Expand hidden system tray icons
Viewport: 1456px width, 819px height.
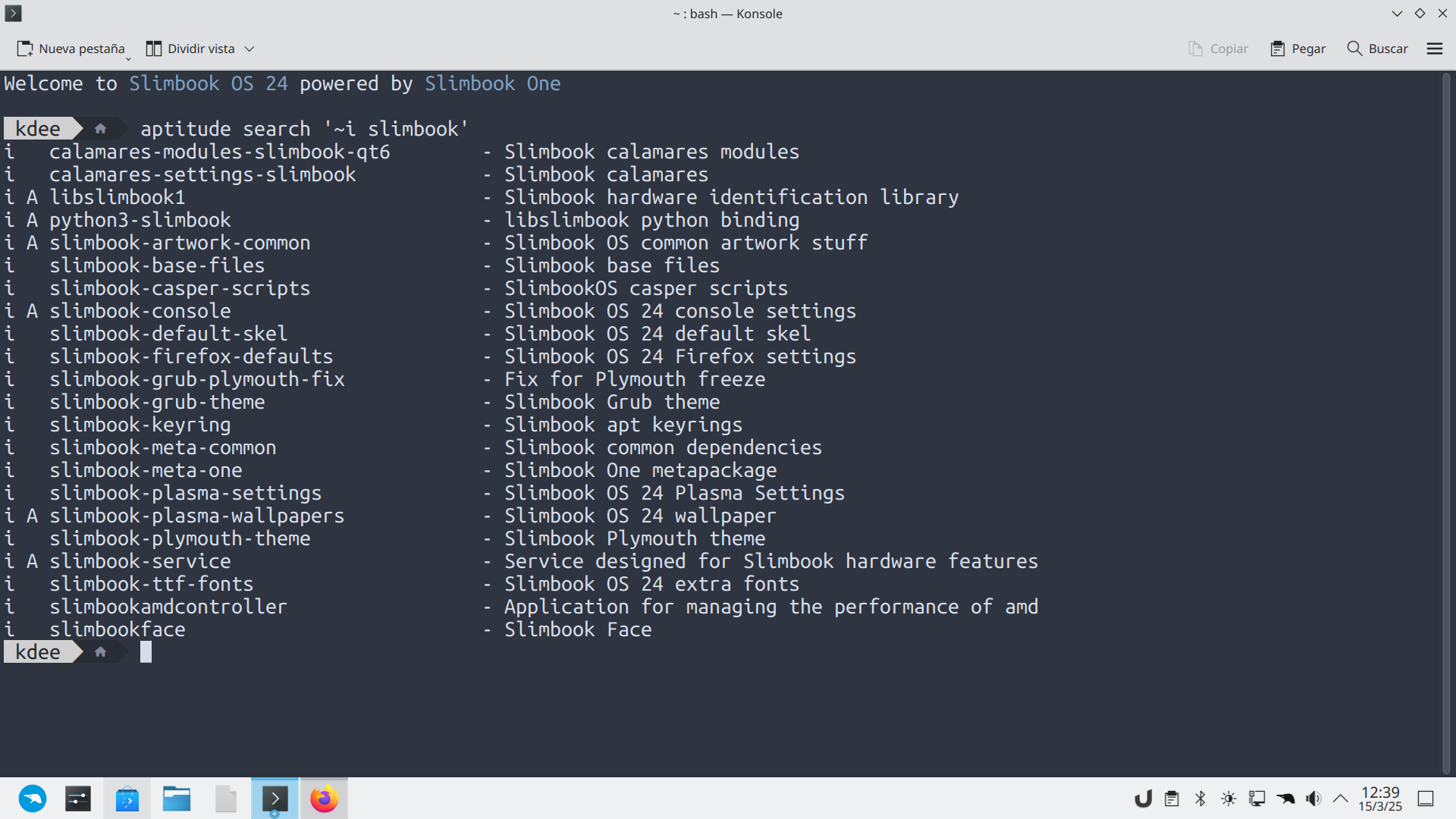pyautogui.click(x=1341, y=799)
